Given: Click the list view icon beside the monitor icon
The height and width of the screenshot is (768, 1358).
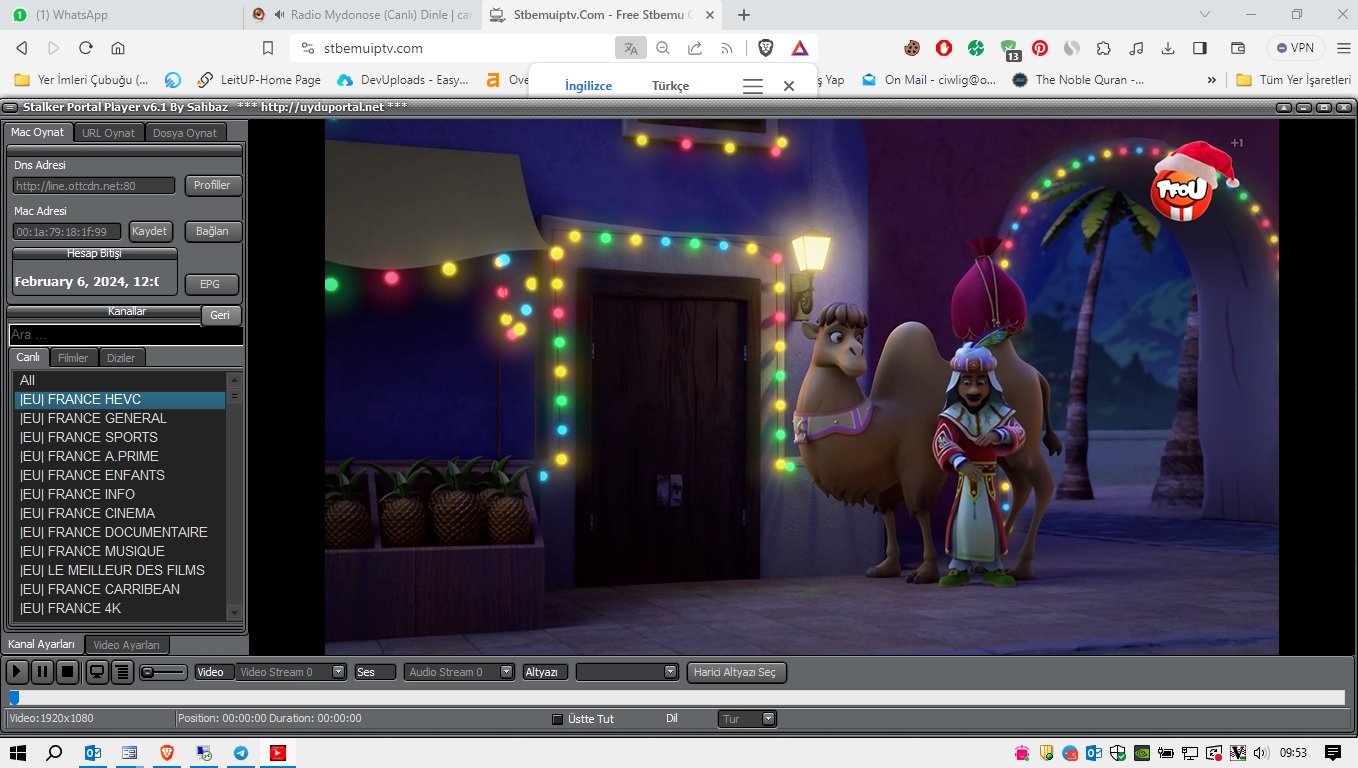Looking at the screenshot, I should pos(122,672).
